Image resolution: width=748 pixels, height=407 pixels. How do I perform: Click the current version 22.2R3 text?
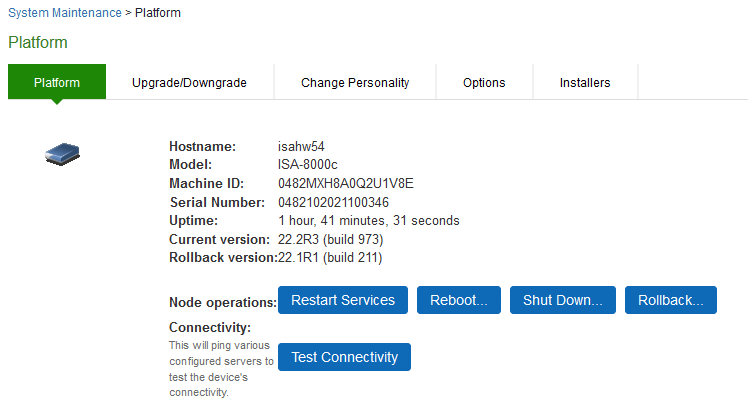(330, 239)
